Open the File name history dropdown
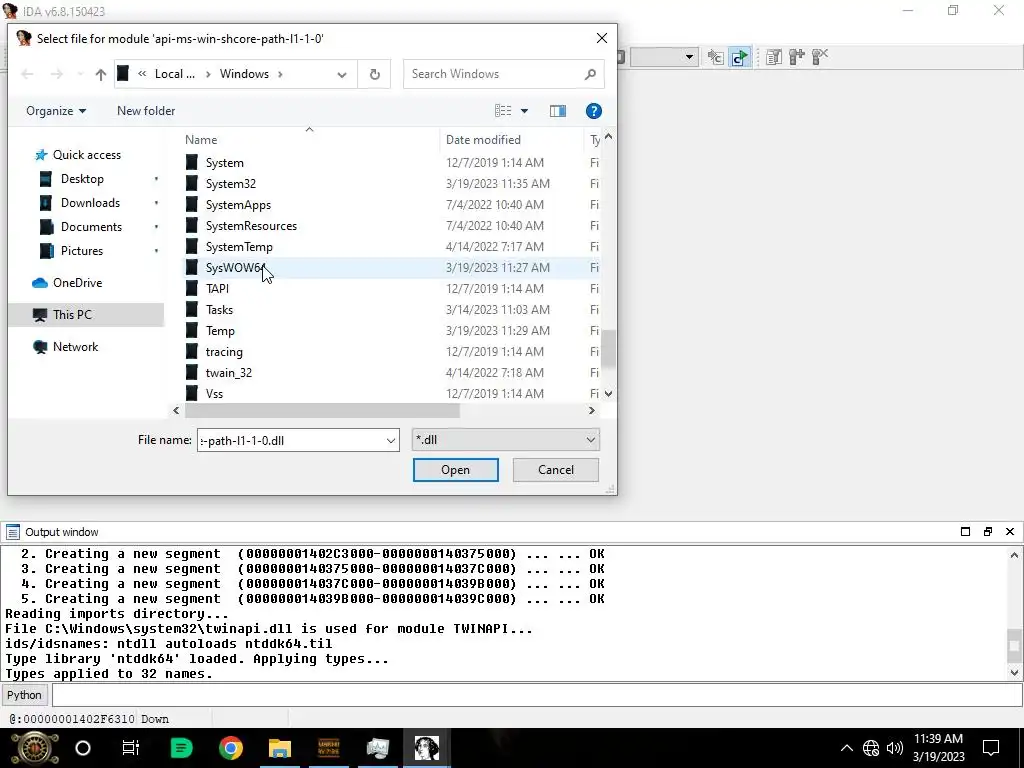 [391, 440]
